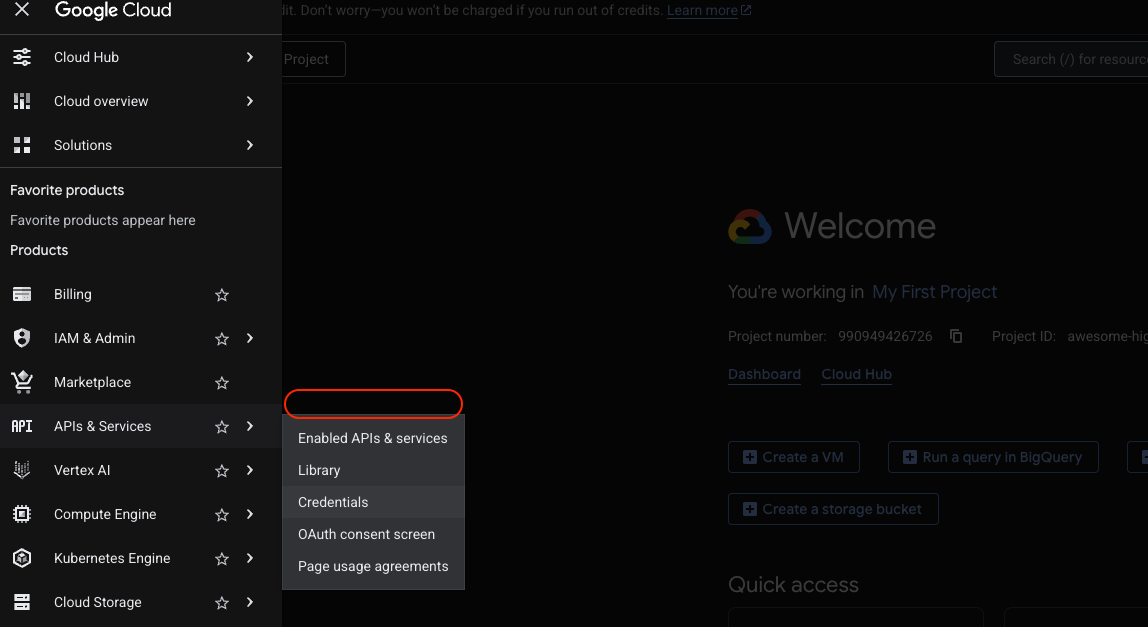1148x627 pixels.
Task: Toggle the favorite star for Compute Engine
Action: point(222,515)
